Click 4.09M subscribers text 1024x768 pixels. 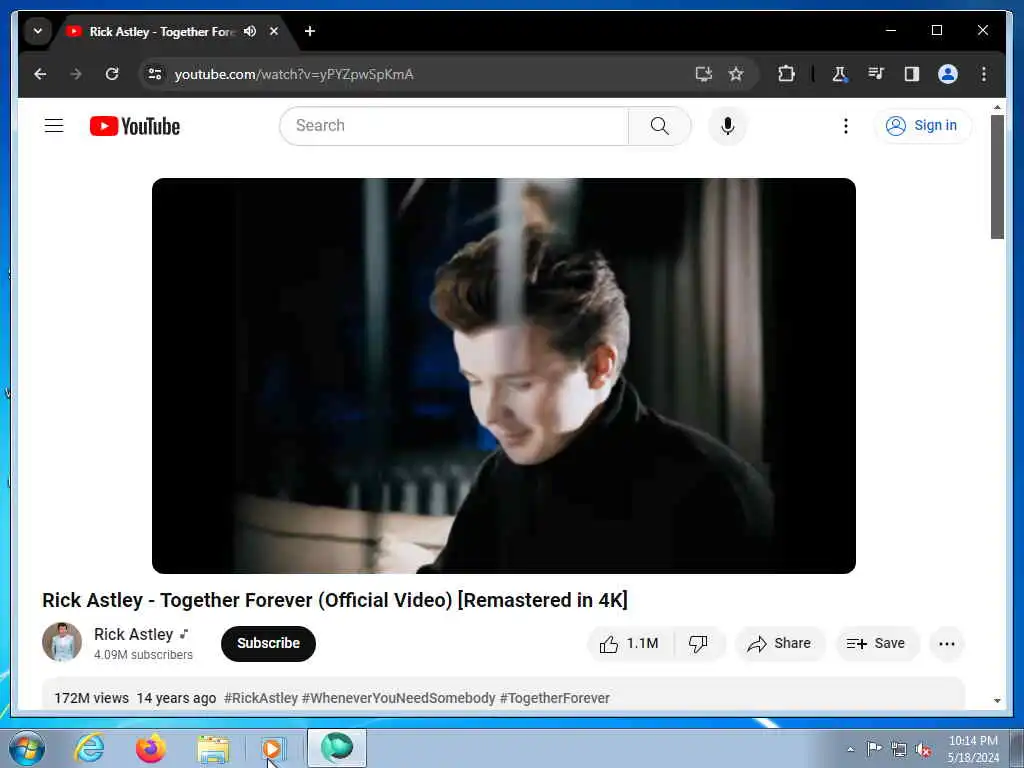click(143, 654)
